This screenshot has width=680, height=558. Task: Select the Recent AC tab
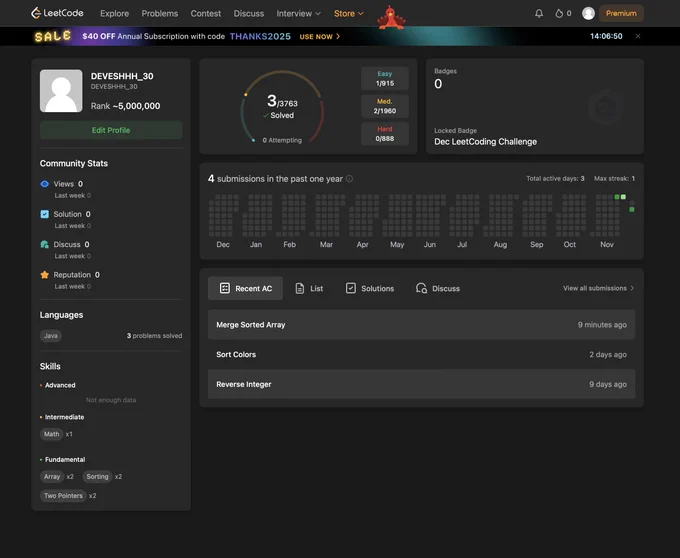[x=245, y=288]
